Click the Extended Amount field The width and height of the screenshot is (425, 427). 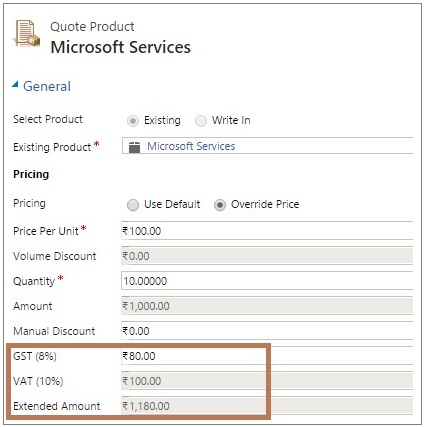click(267, 406)
